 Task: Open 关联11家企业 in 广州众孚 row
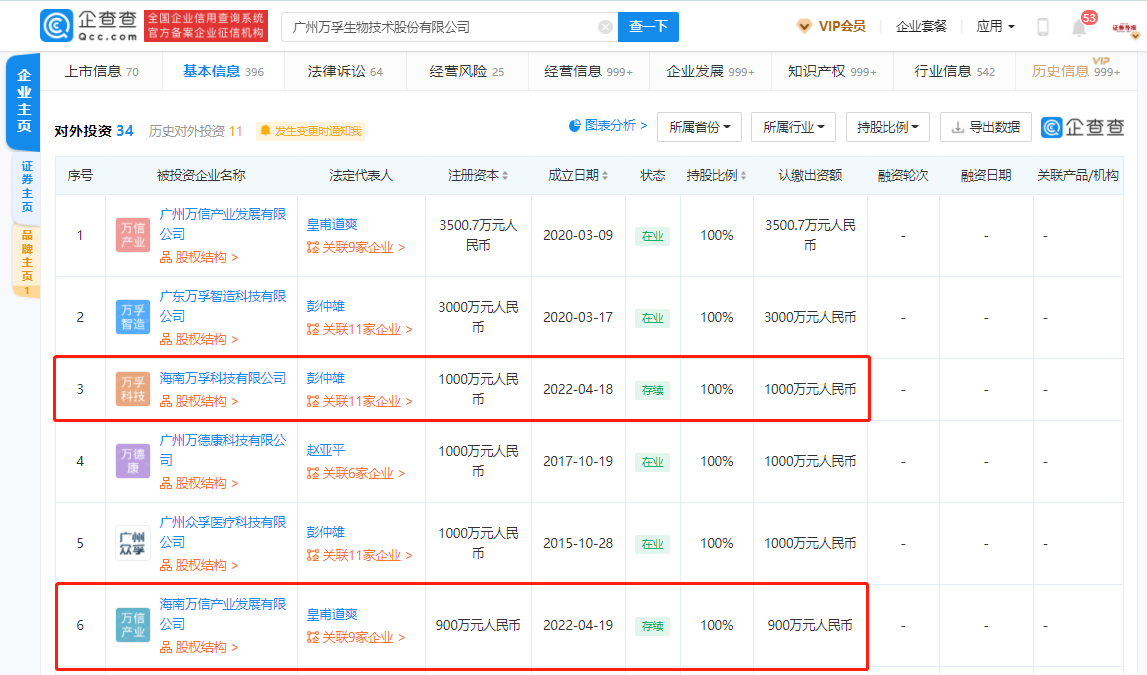click(359, 555)
